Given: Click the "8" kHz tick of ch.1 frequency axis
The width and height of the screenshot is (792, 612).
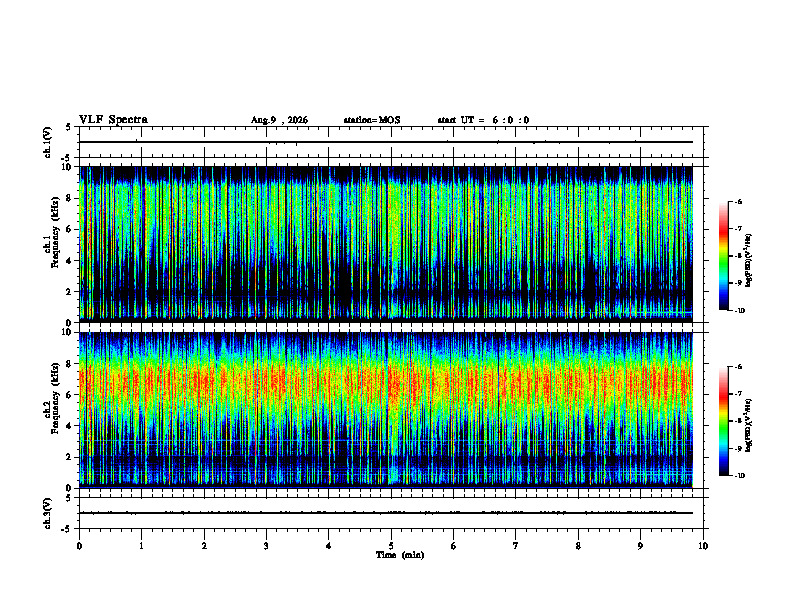Looking at the screenshot, I should pyautogui.click(x=69, y=198).
